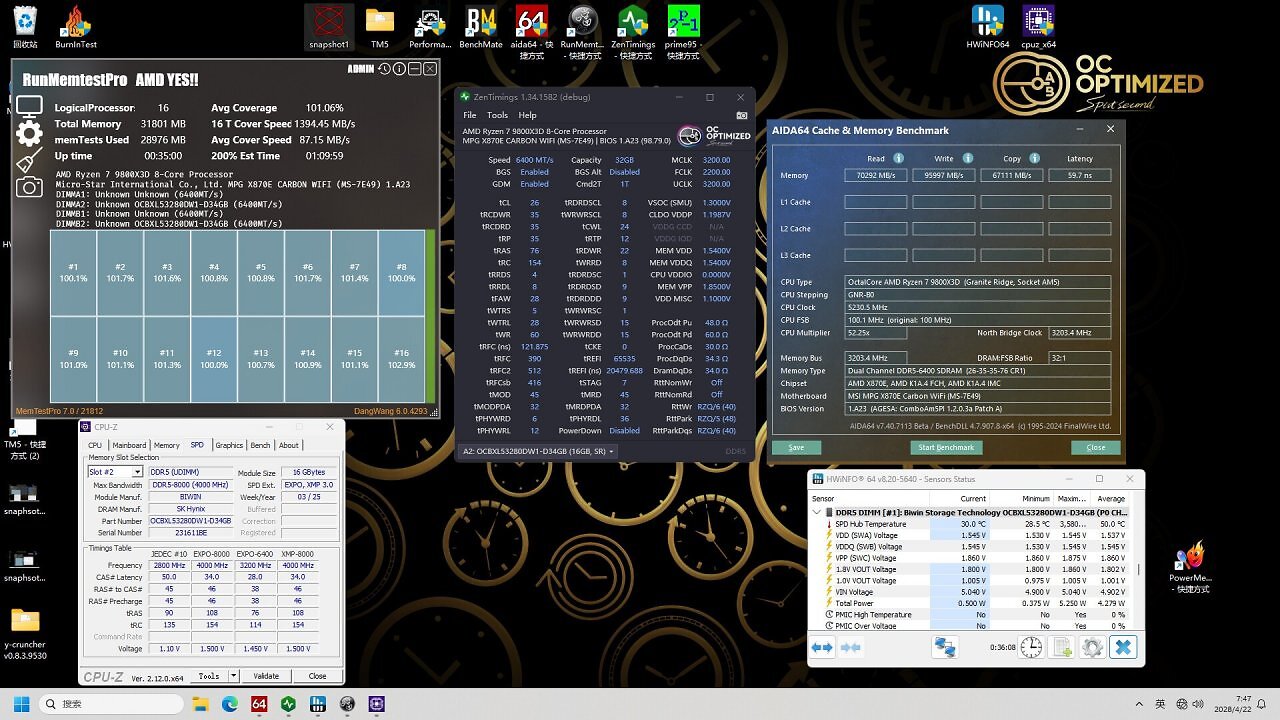This screenshot has width=1280, height=720.
Task: Open HWiNFO sensor settings gear
Action: pyautogui.click(x=1092, y=647)
